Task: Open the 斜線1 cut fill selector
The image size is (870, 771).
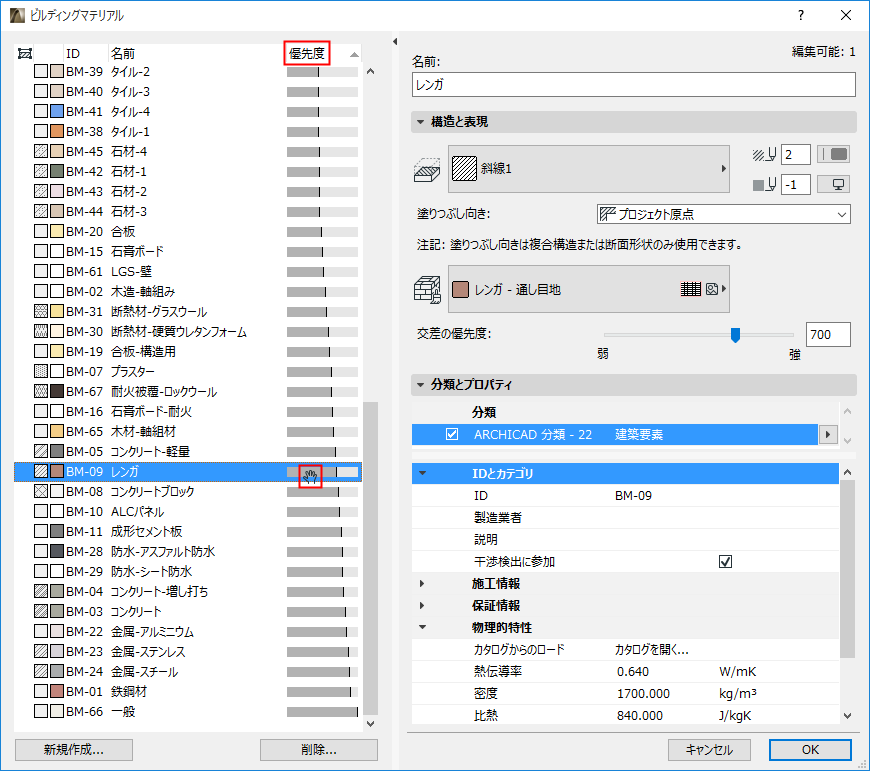Action: [589, 169]
